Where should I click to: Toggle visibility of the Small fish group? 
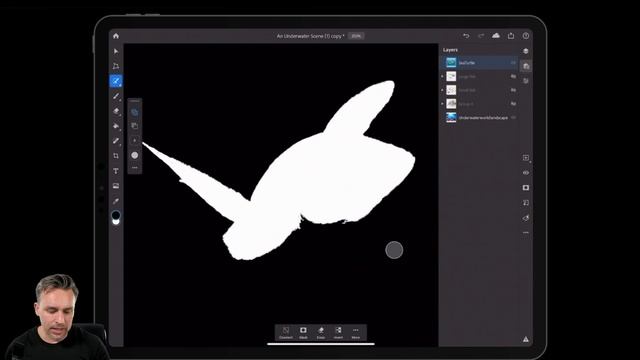513,90
